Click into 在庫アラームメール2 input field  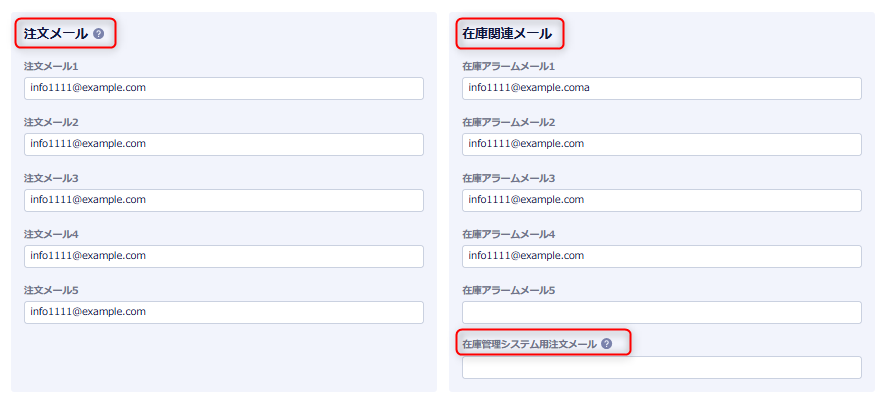(x=661, y=144)
